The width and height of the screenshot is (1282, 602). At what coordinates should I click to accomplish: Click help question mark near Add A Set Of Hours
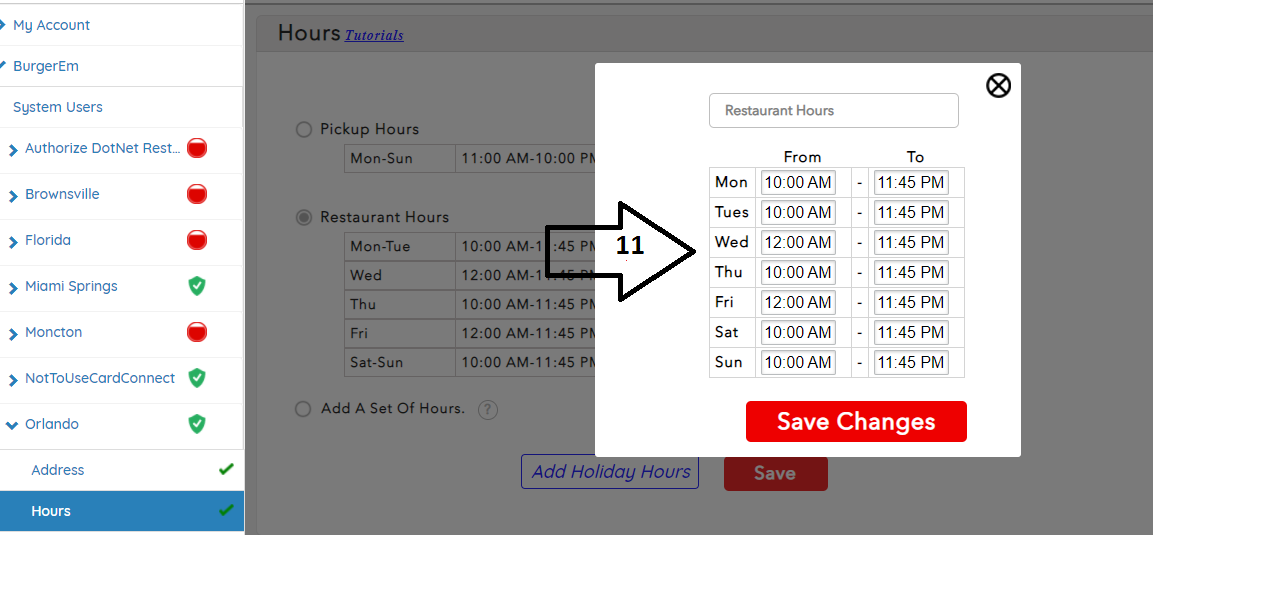[x=487, y=409]
